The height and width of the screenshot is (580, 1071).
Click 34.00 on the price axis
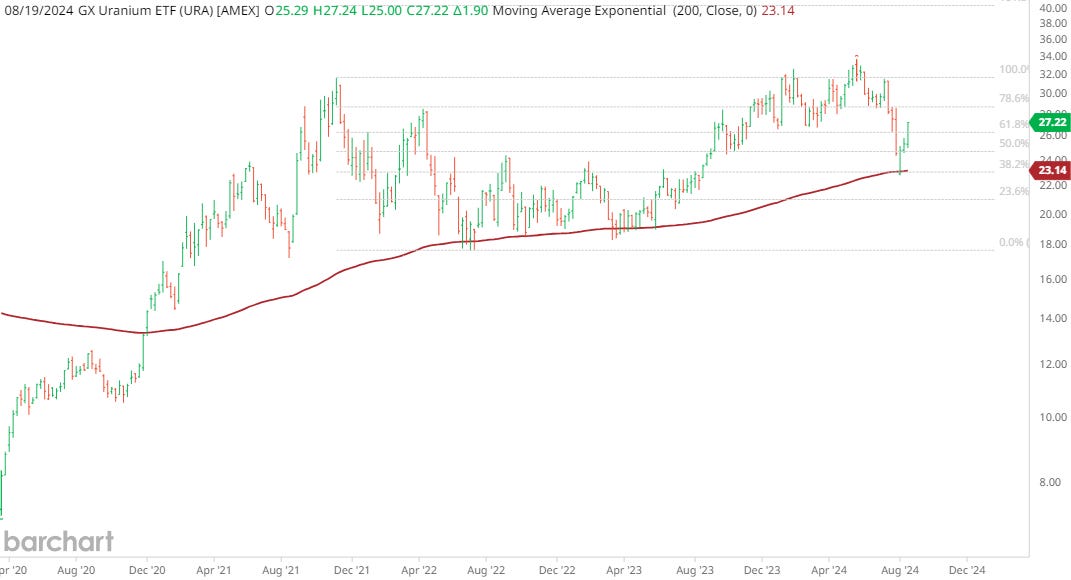pos(1053,57)
